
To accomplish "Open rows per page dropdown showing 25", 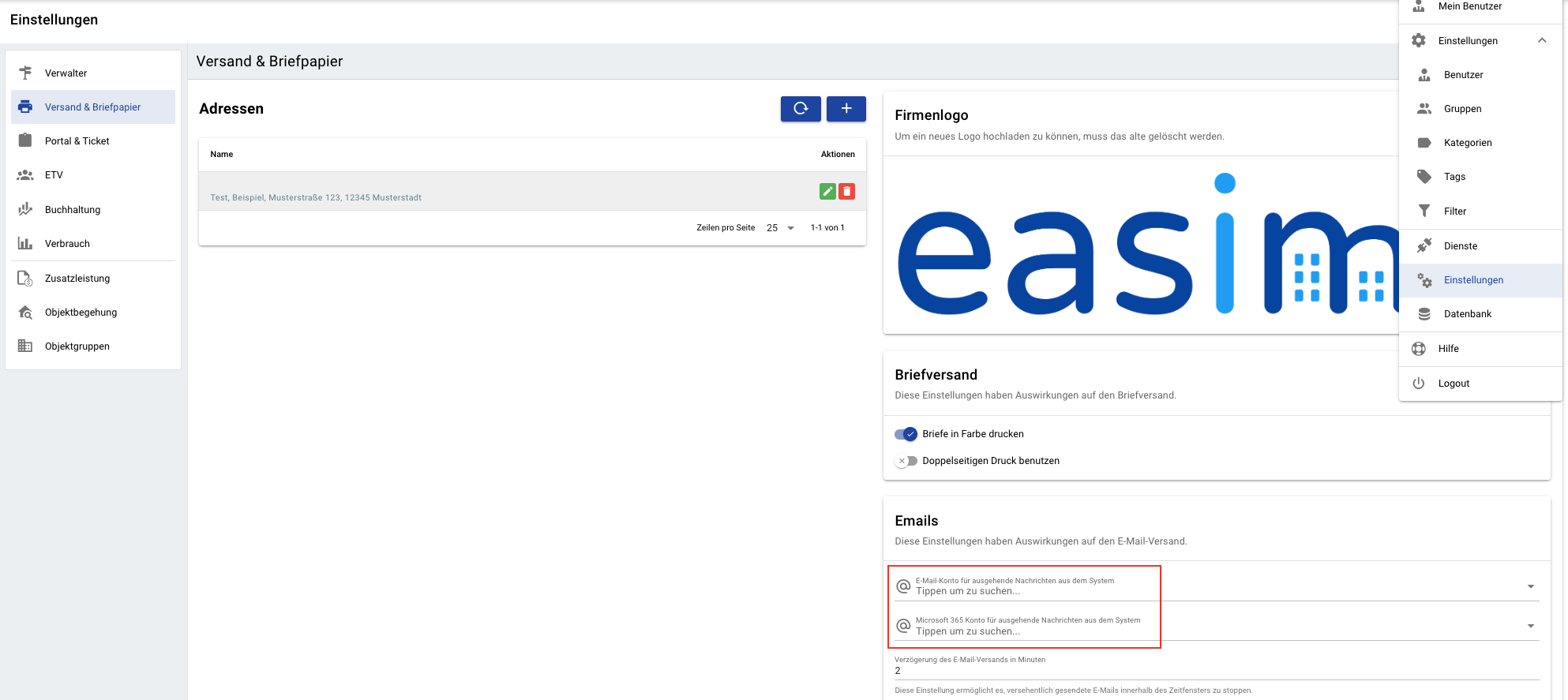I will (x=780, y=228).
